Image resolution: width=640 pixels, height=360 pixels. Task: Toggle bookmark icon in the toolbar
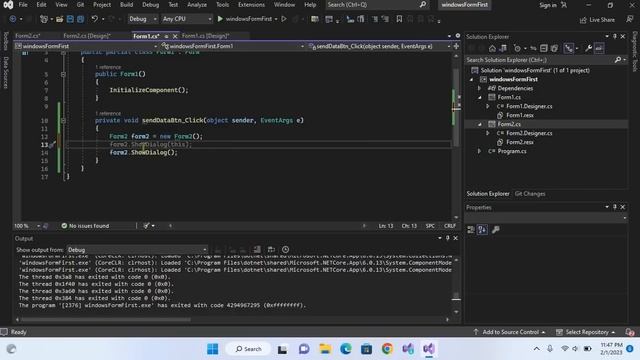pos(399,19)
